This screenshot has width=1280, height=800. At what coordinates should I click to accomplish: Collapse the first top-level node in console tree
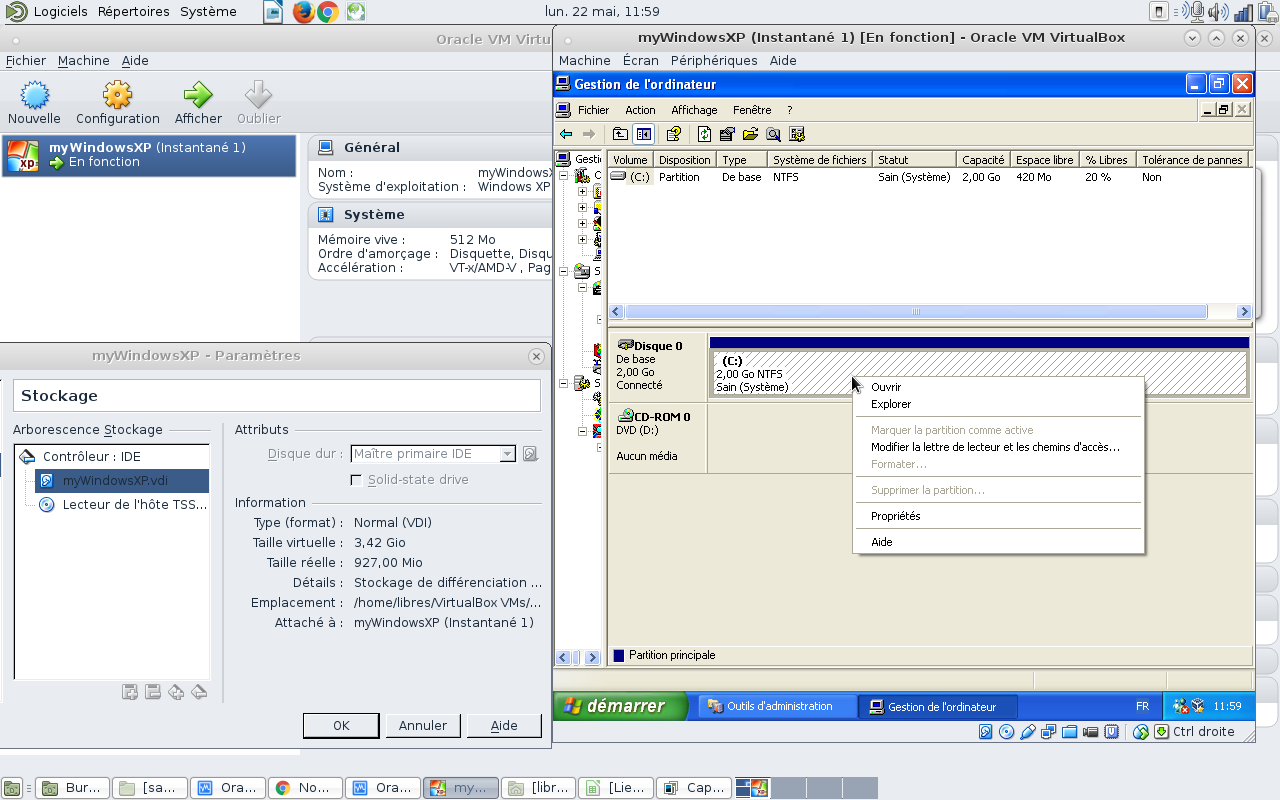[x=563, y=176]
